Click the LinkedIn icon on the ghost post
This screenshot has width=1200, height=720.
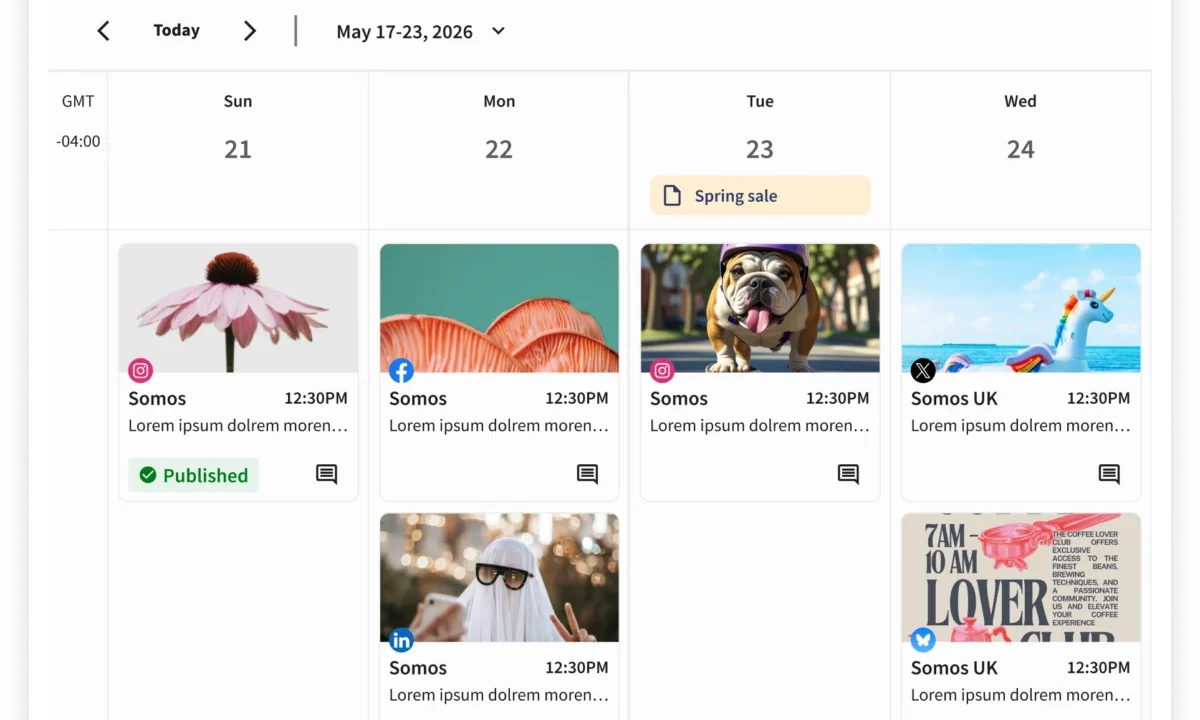pyautogui.click(x=402, y=640)
